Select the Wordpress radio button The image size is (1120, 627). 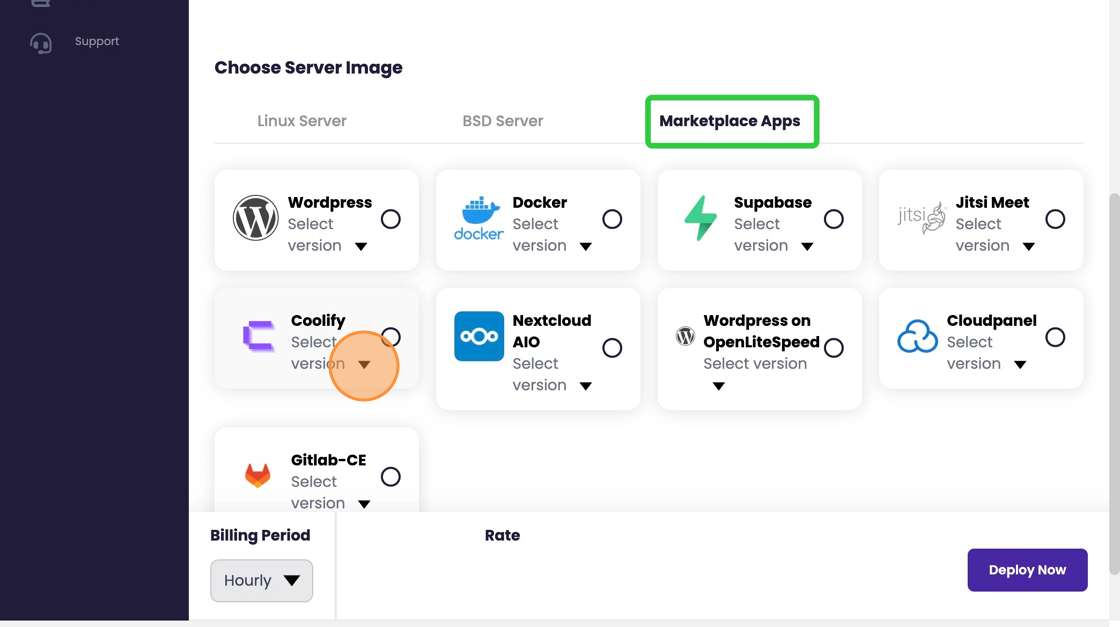(391, 219)
